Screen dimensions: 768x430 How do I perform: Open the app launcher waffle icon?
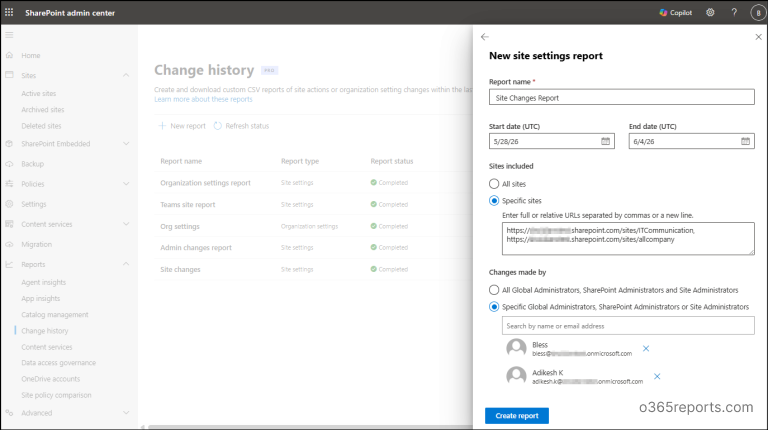9,12
